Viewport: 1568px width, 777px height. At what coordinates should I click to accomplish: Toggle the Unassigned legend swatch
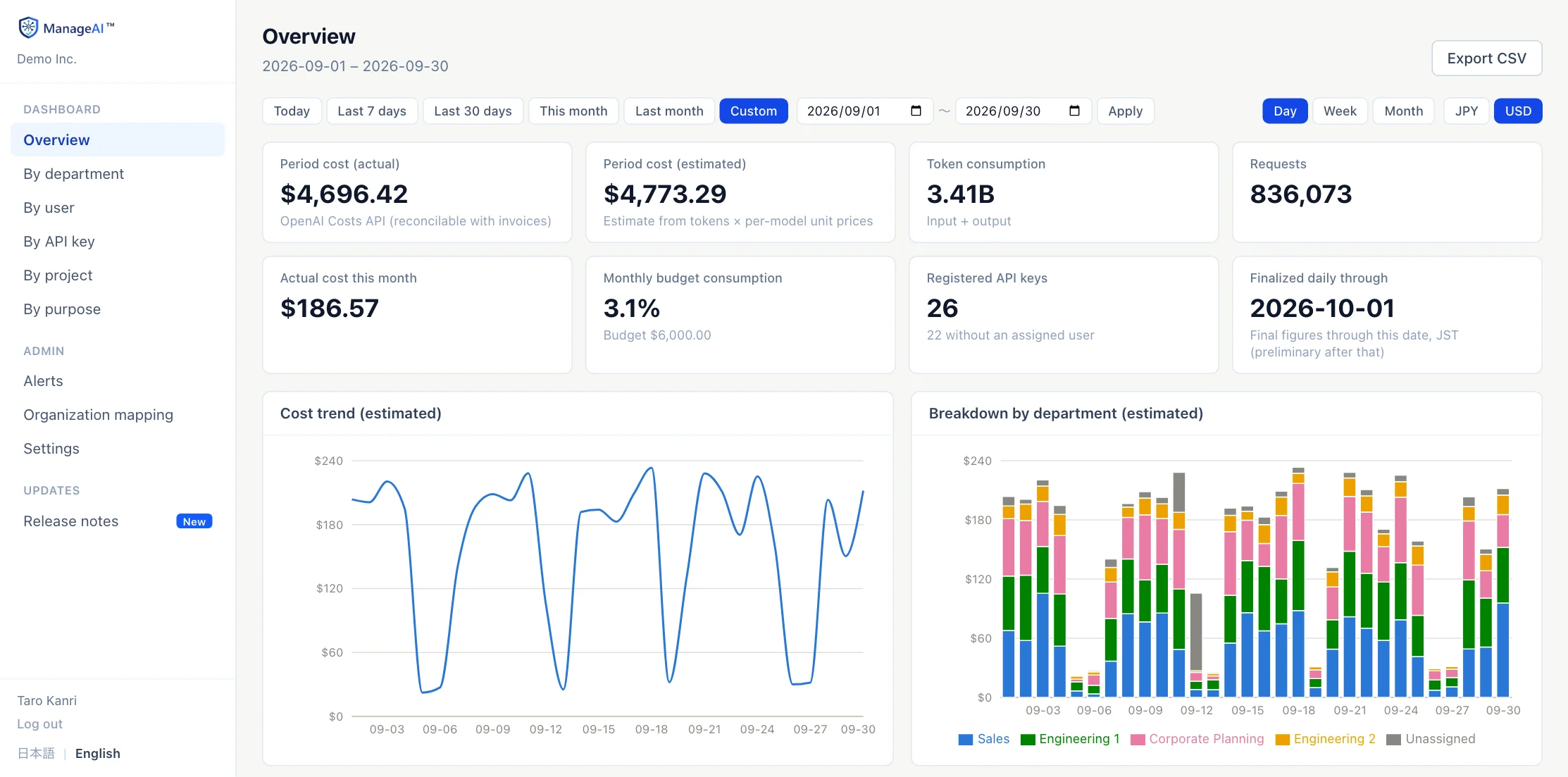click(1393, 739)
